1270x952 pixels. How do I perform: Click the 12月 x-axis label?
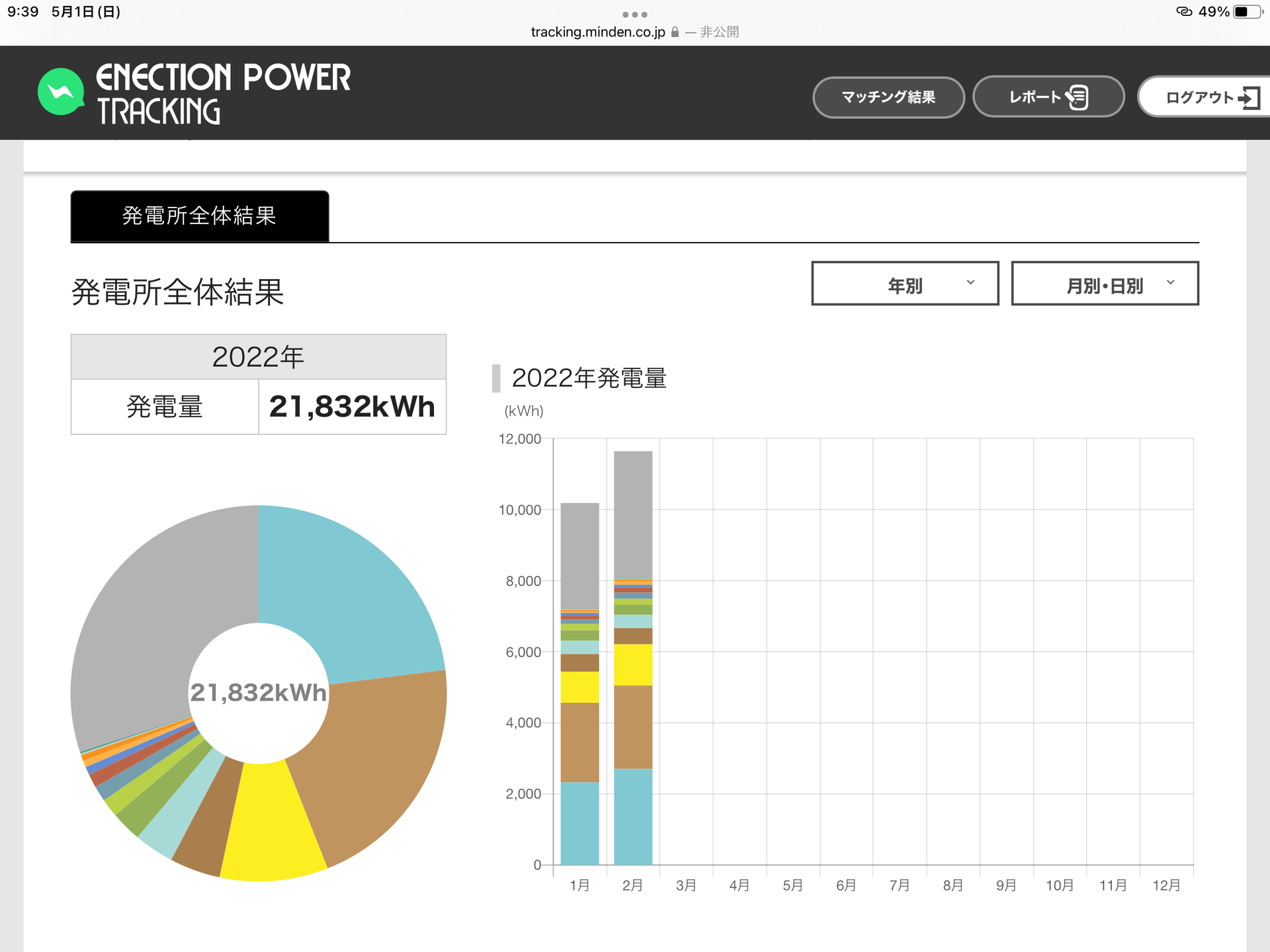(x=1166, y=885)
